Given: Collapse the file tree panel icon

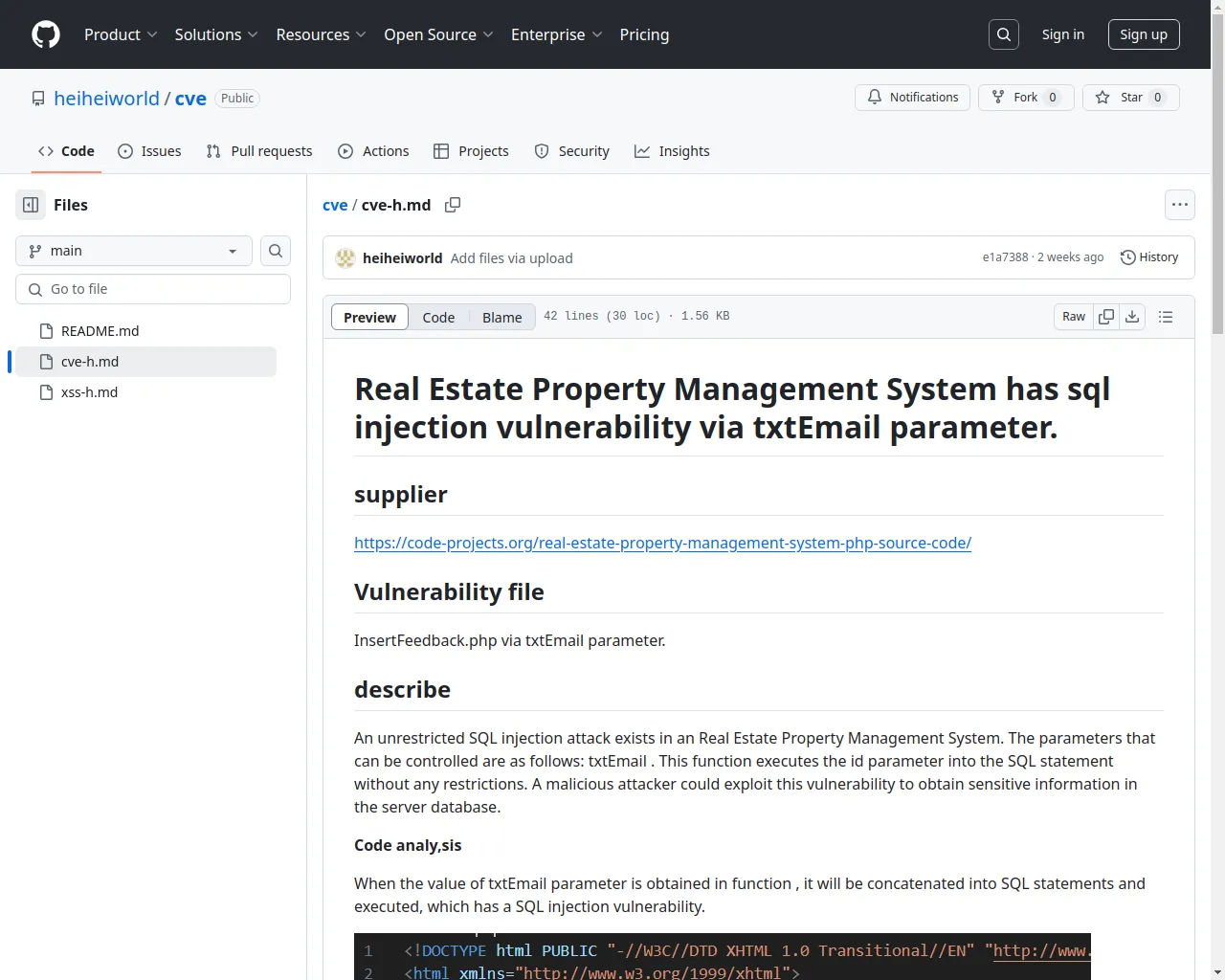Looking at the screenshot, I should pyautogui.click(x=31, y=205).
